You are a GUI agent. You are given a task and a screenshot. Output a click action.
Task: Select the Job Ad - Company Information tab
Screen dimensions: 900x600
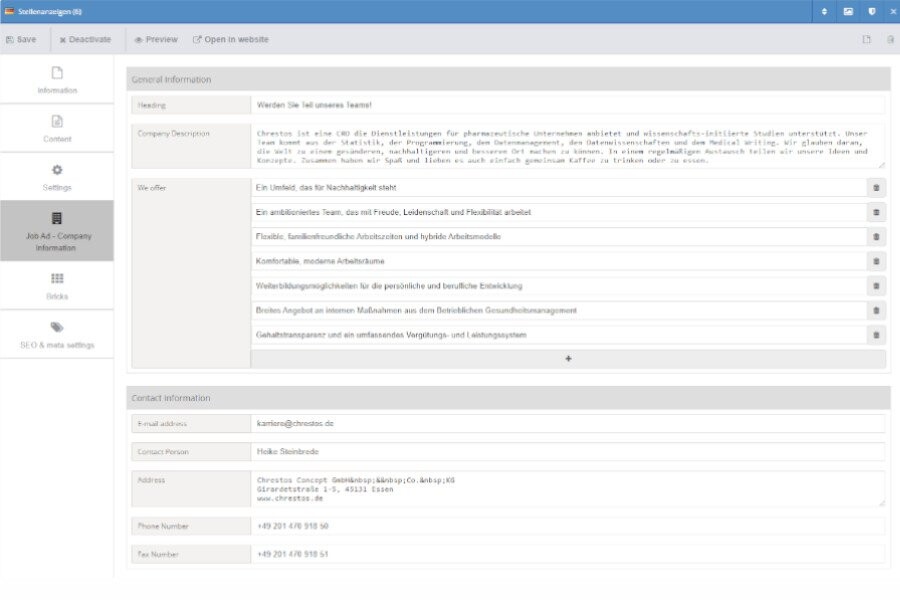(57, 229)
